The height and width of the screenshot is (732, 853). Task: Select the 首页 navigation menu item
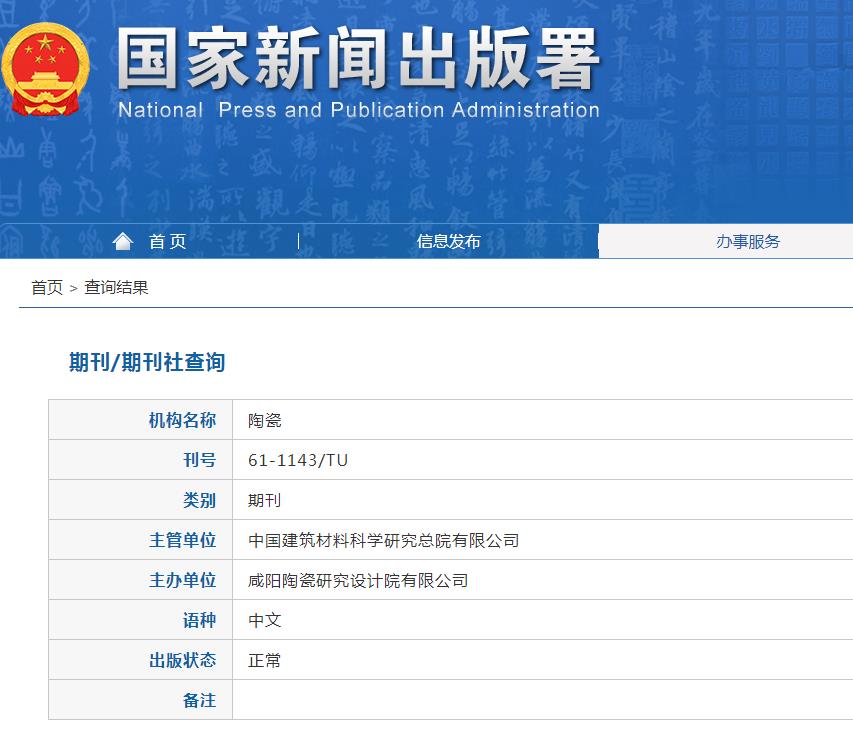(x=165, y=241)
